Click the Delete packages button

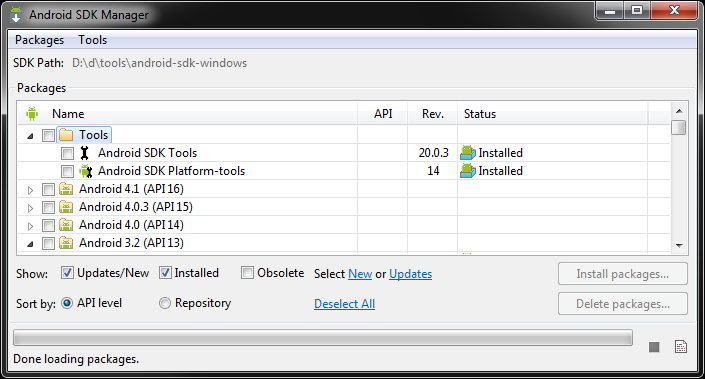click(623, 304)
